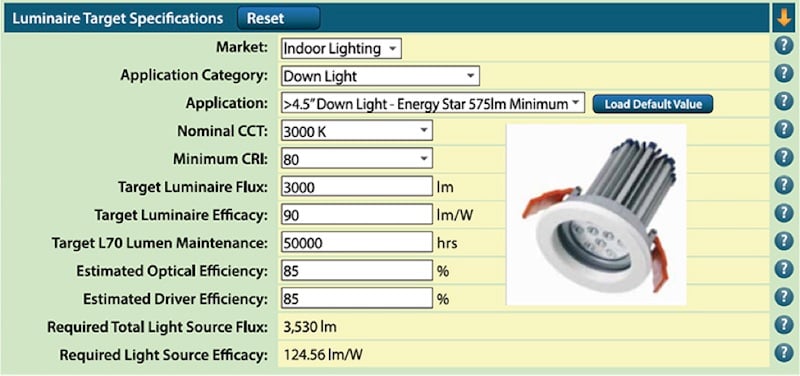Click the Required Total Light Source Flux label

tap(157, 327)
